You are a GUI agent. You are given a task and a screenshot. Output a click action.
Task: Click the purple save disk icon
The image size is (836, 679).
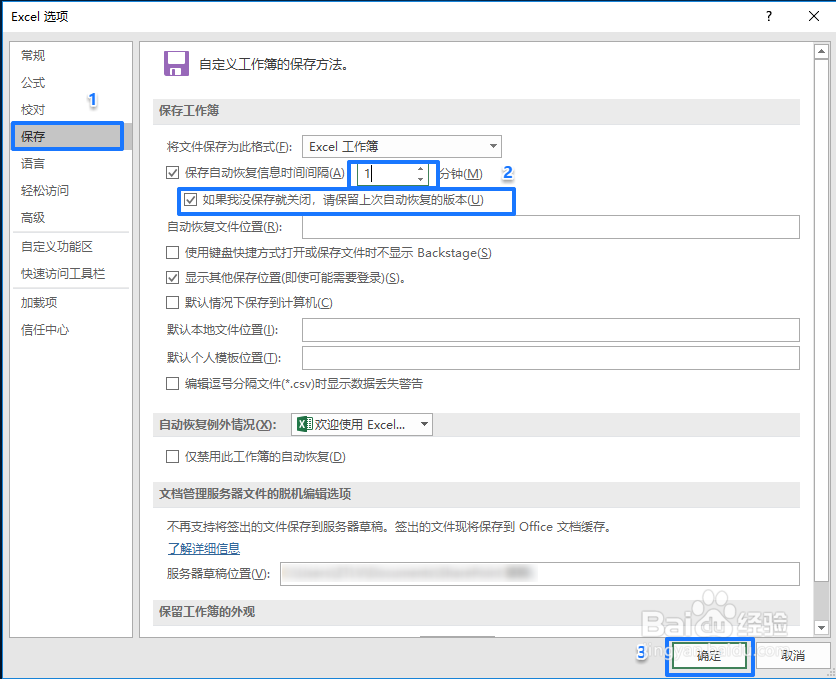tap(176, 64)
